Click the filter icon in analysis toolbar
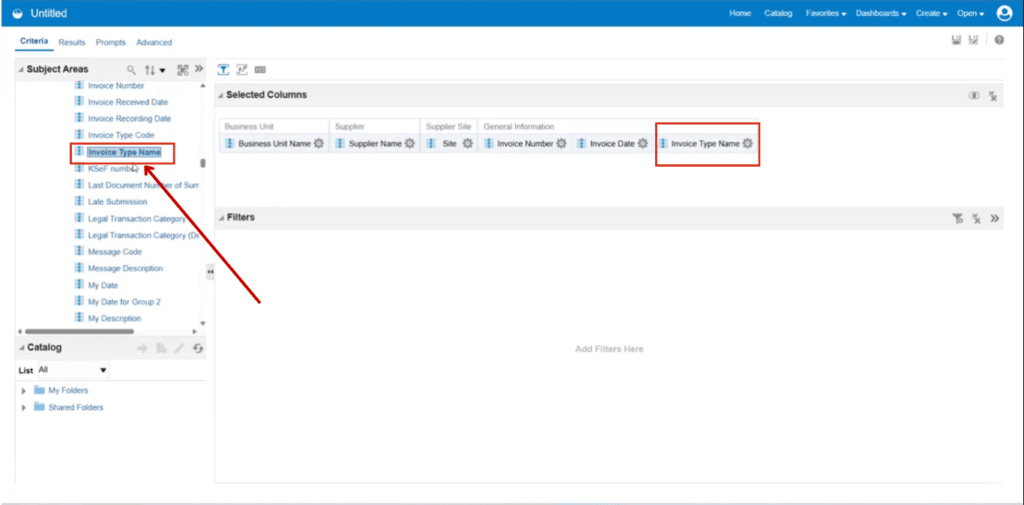The image size is (1024, 505). pyautogui.click(x=224, y=70)
